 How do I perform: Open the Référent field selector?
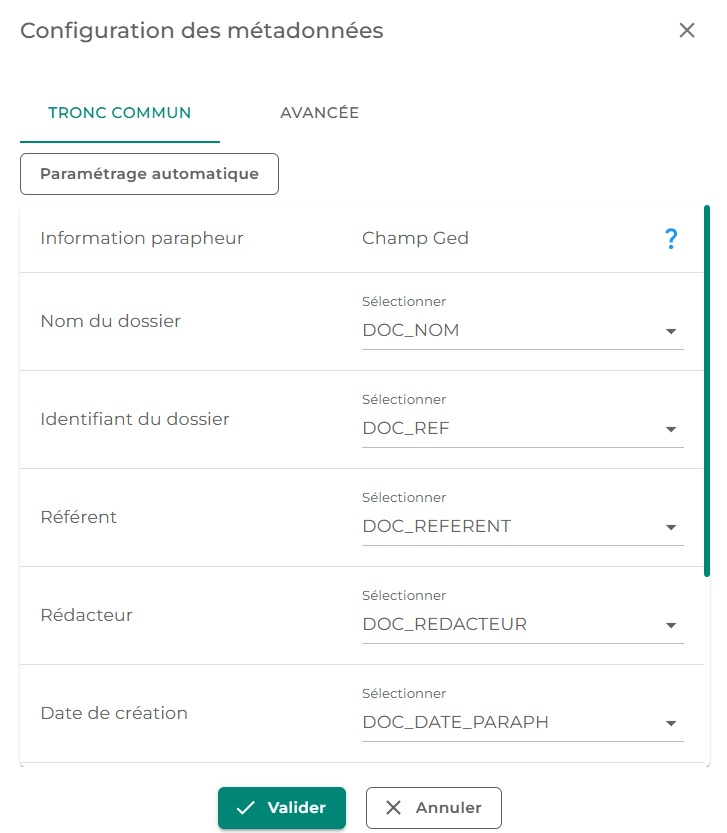[510, 527]
